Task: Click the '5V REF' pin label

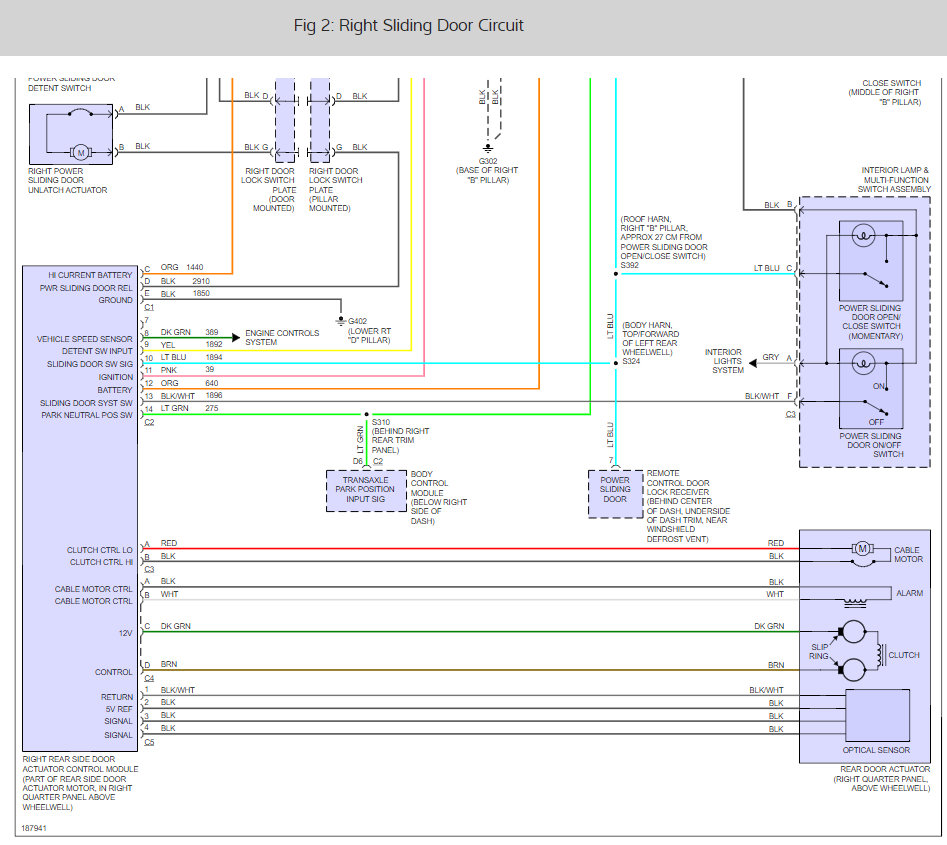Action: click(119, 709)
